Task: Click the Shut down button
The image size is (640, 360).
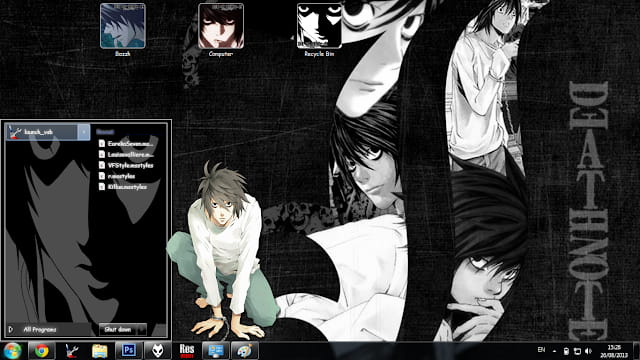Action: coord(117,329)
